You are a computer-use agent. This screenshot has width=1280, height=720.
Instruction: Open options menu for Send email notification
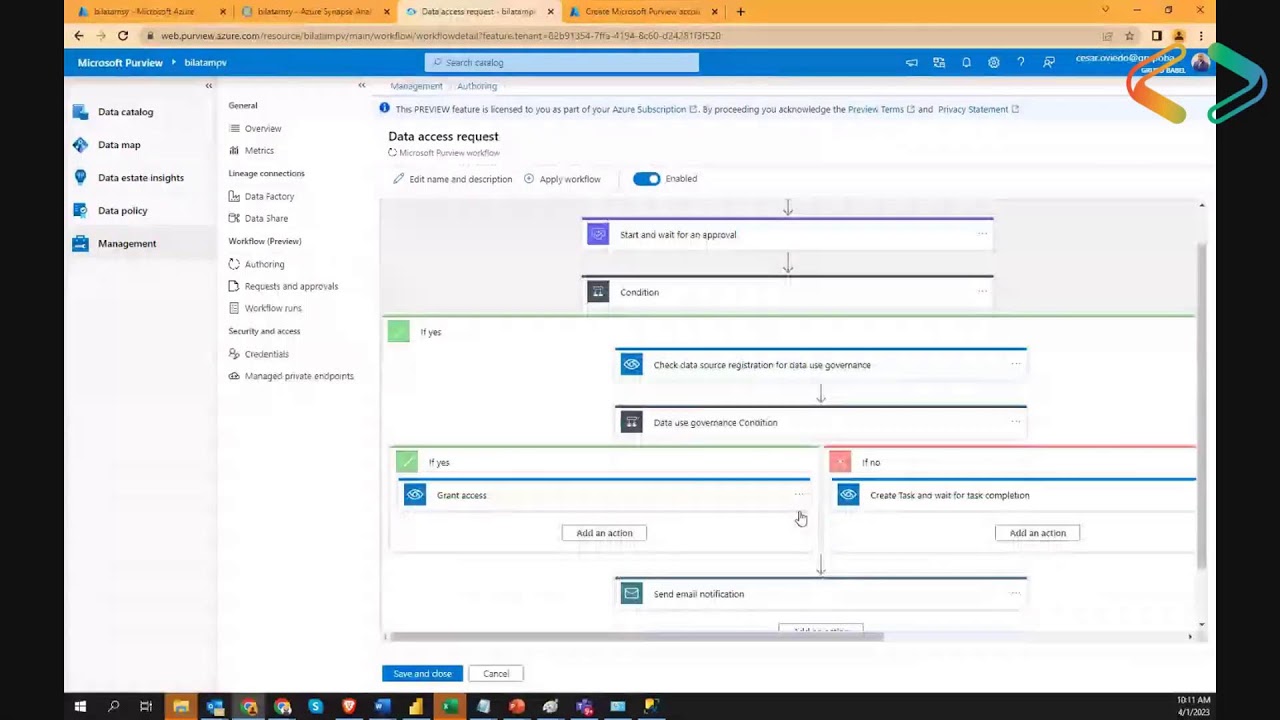(x=1015, y=593)
